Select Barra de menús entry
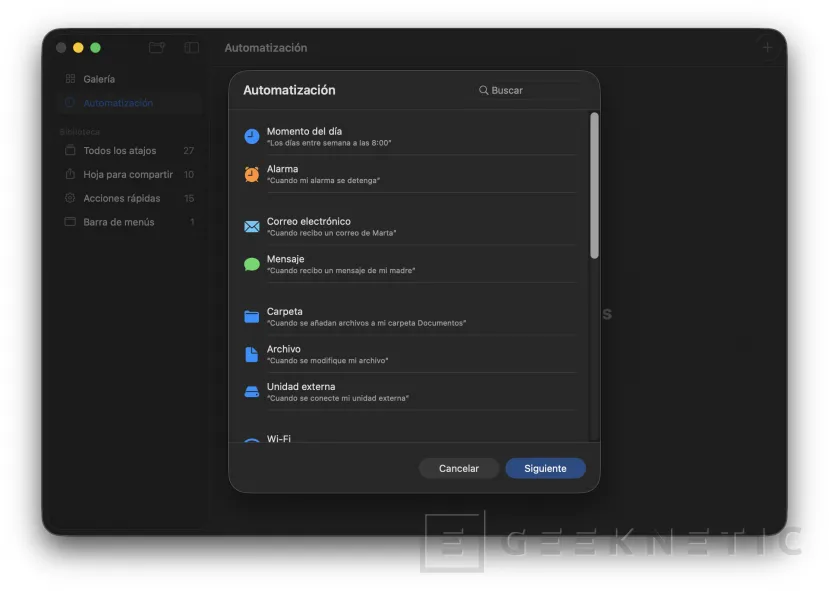Image resolution: width=829 pixels, height=591 pixels. click(118, 222)
